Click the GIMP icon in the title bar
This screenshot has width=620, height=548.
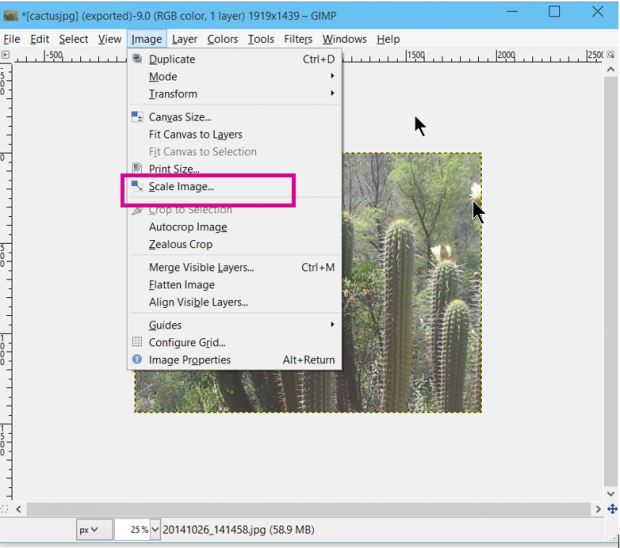tap(11, 13)
